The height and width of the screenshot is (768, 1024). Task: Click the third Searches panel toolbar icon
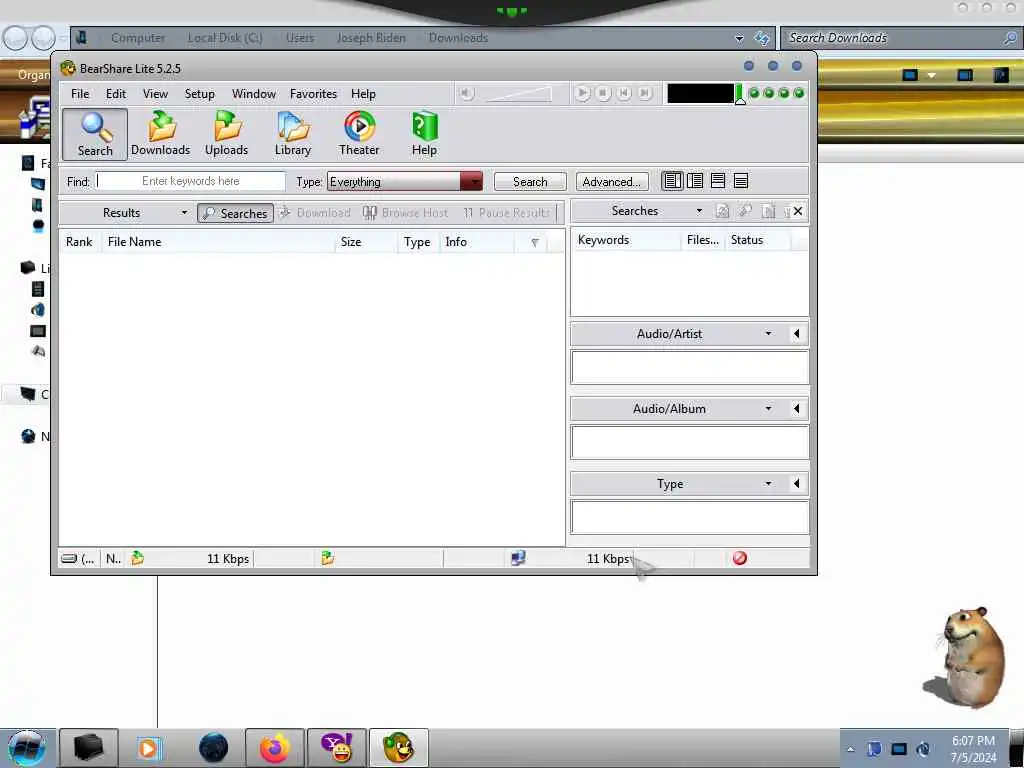769,211
